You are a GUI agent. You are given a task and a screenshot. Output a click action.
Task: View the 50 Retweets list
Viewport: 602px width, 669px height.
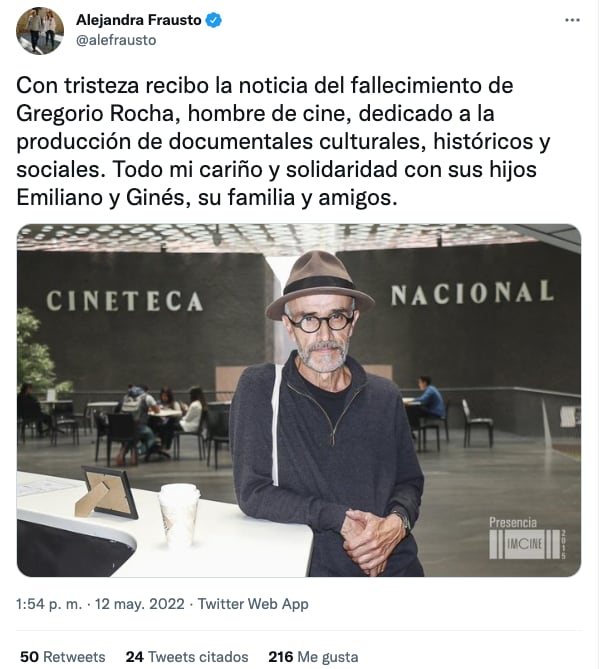point(63,657)
